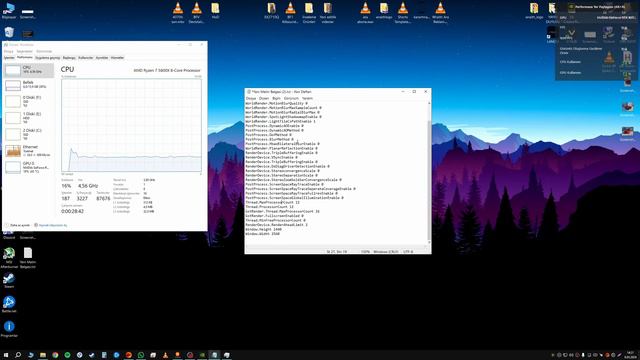The height and width of the screenshot is (360, 640).
Task: Switch to the Ayrıntılar tab
Action: 102,58
